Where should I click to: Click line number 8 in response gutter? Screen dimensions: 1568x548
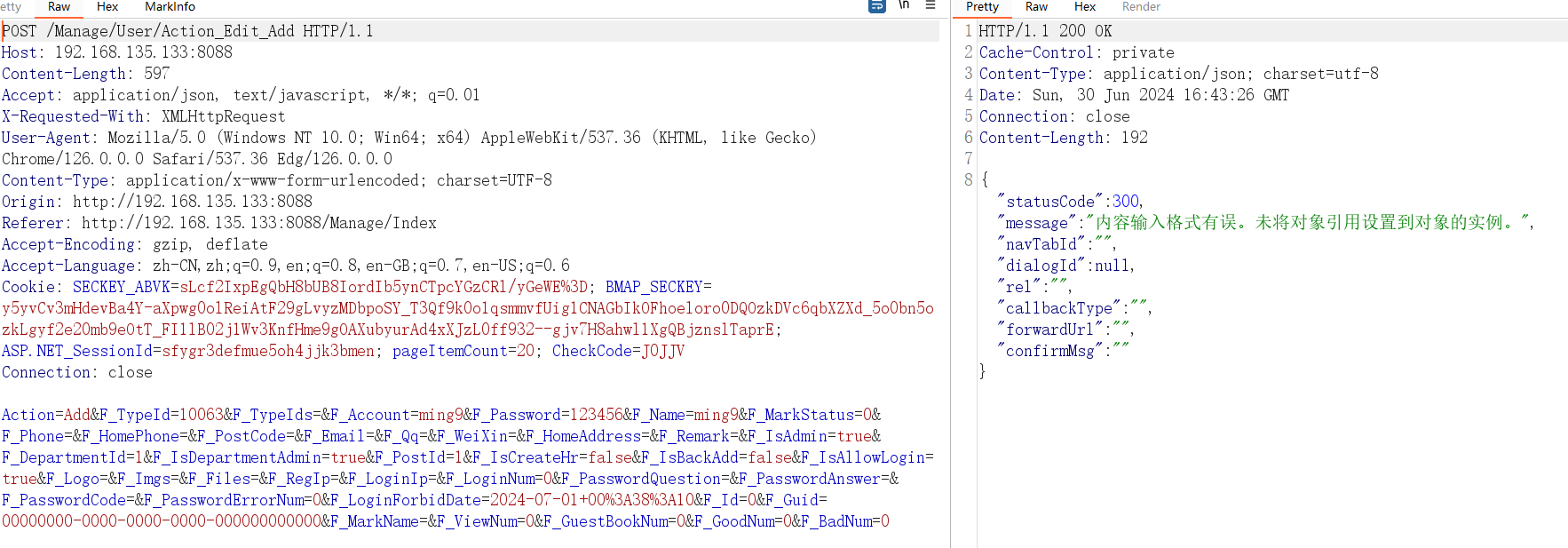pos(968,180)
